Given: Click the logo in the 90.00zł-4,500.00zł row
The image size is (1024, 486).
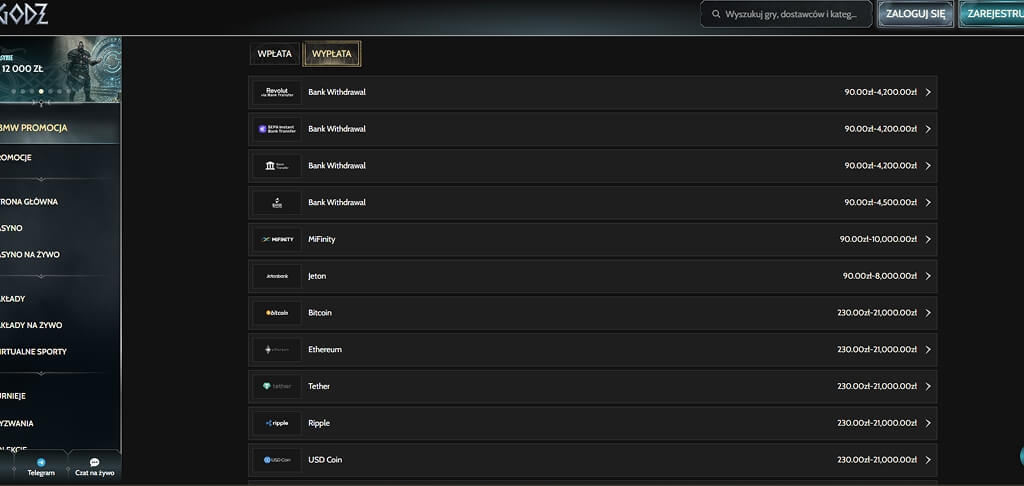Looking at the screenshot, I should point(277,202).
